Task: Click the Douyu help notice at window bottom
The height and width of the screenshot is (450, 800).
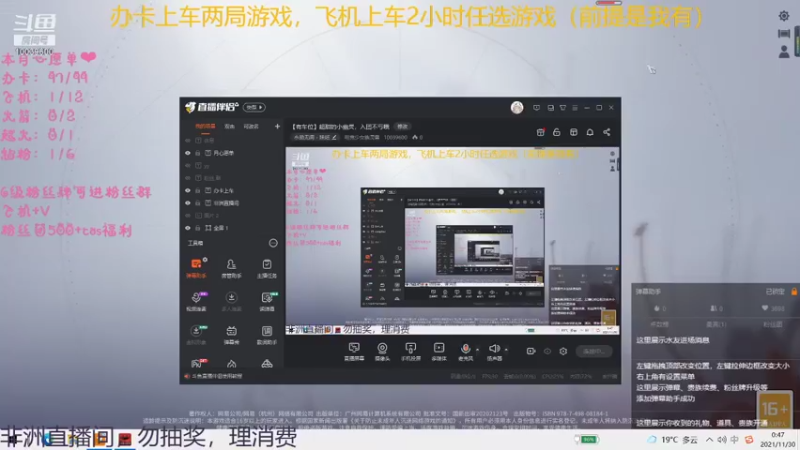Action: 214,376
